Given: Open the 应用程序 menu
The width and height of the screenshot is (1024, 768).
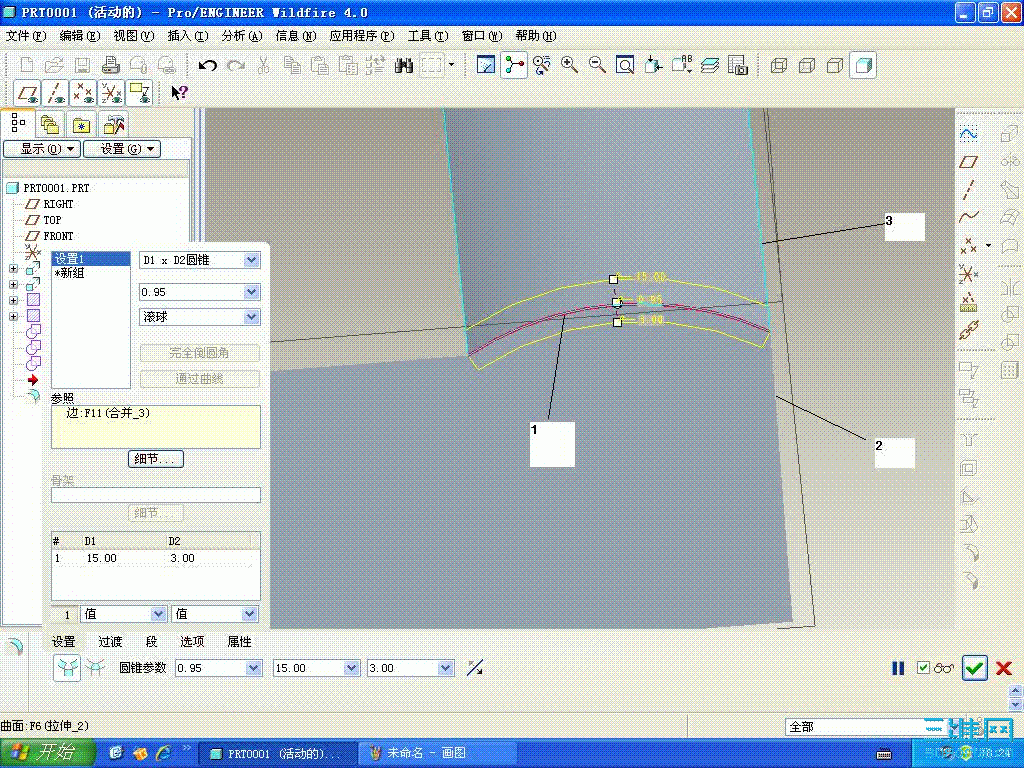Looking at the screenshot, I should [362, 36].
